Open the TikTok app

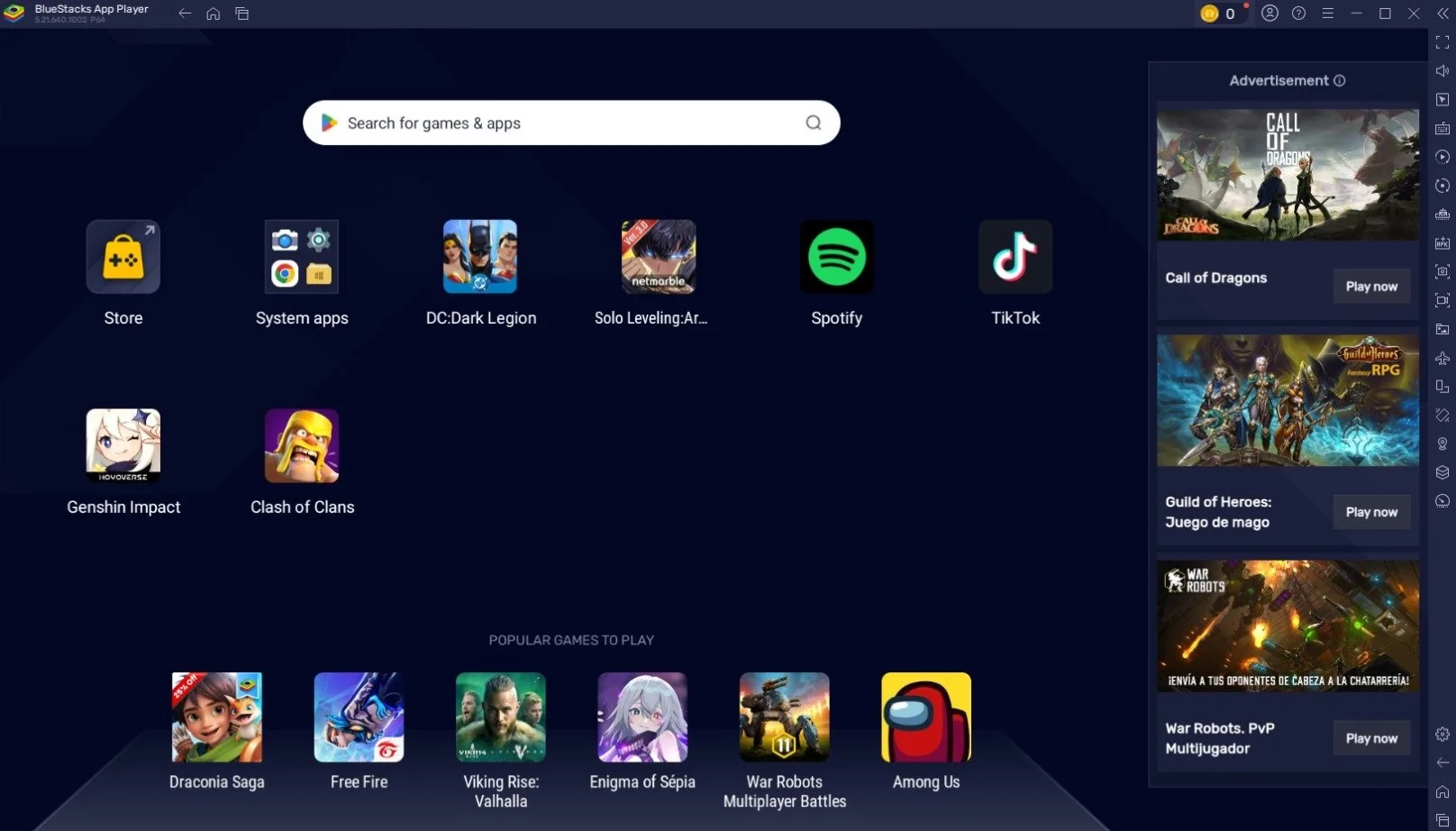1015,257
